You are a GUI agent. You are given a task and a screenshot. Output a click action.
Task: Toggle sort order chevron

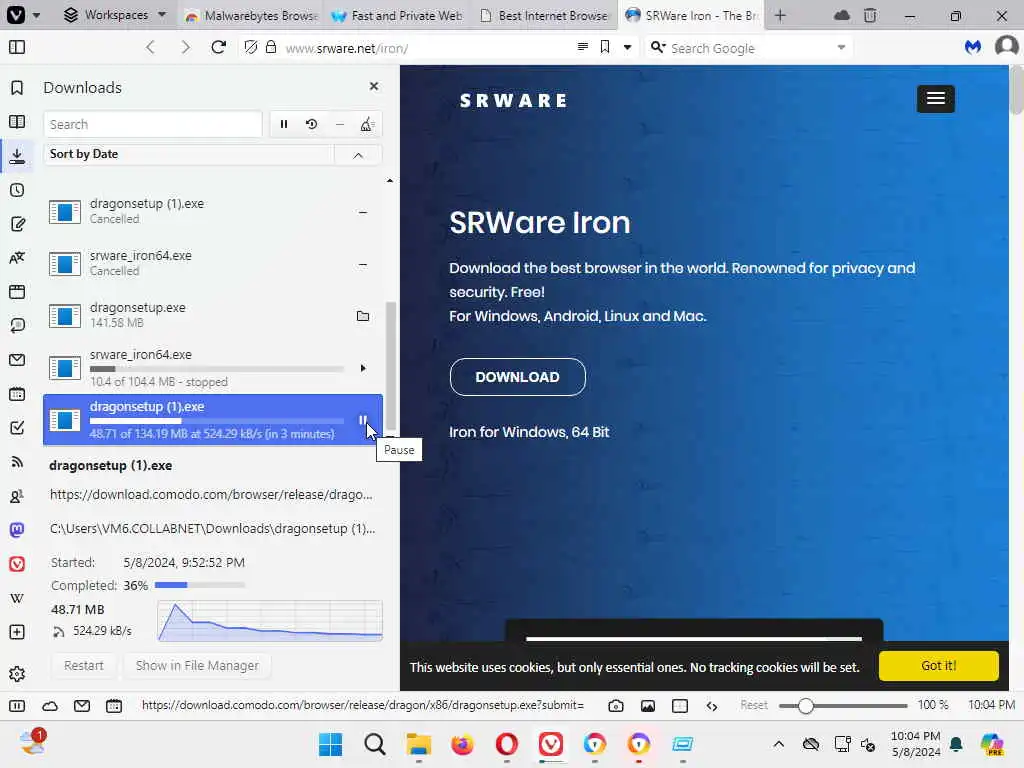click(358, 155)
